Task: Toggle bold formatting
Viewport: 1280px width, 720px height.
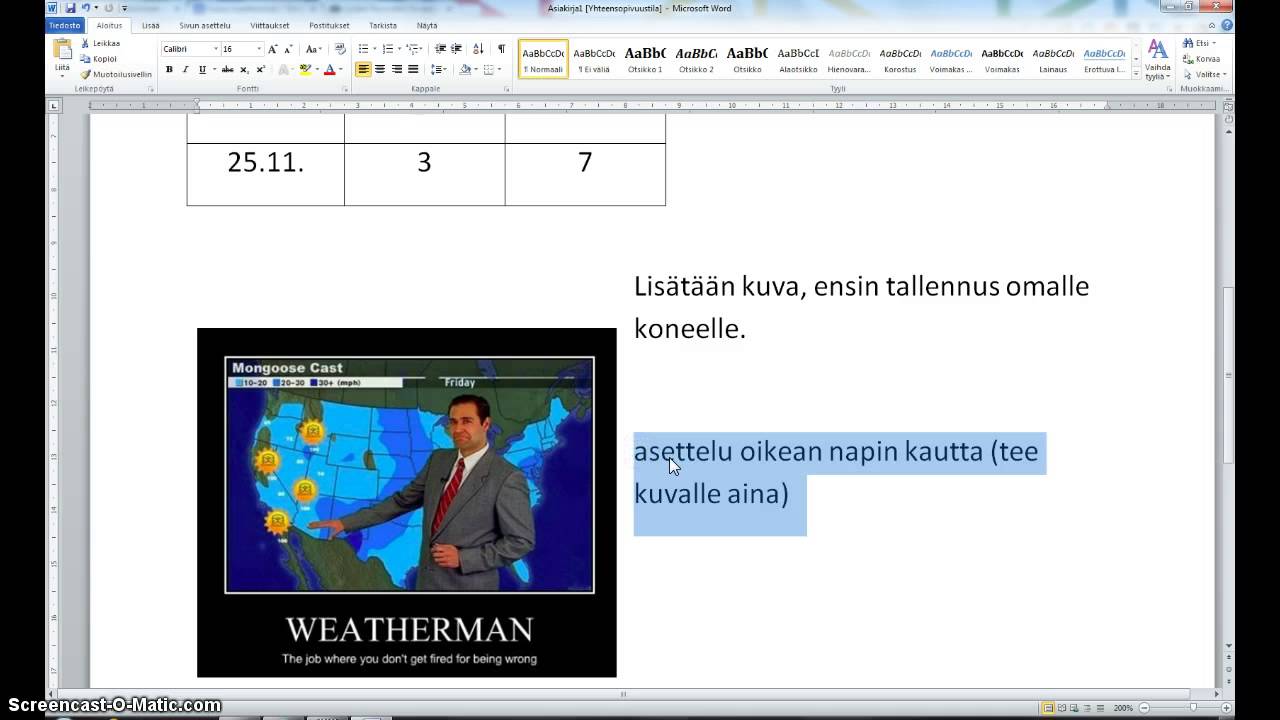Action: (169, 70)
